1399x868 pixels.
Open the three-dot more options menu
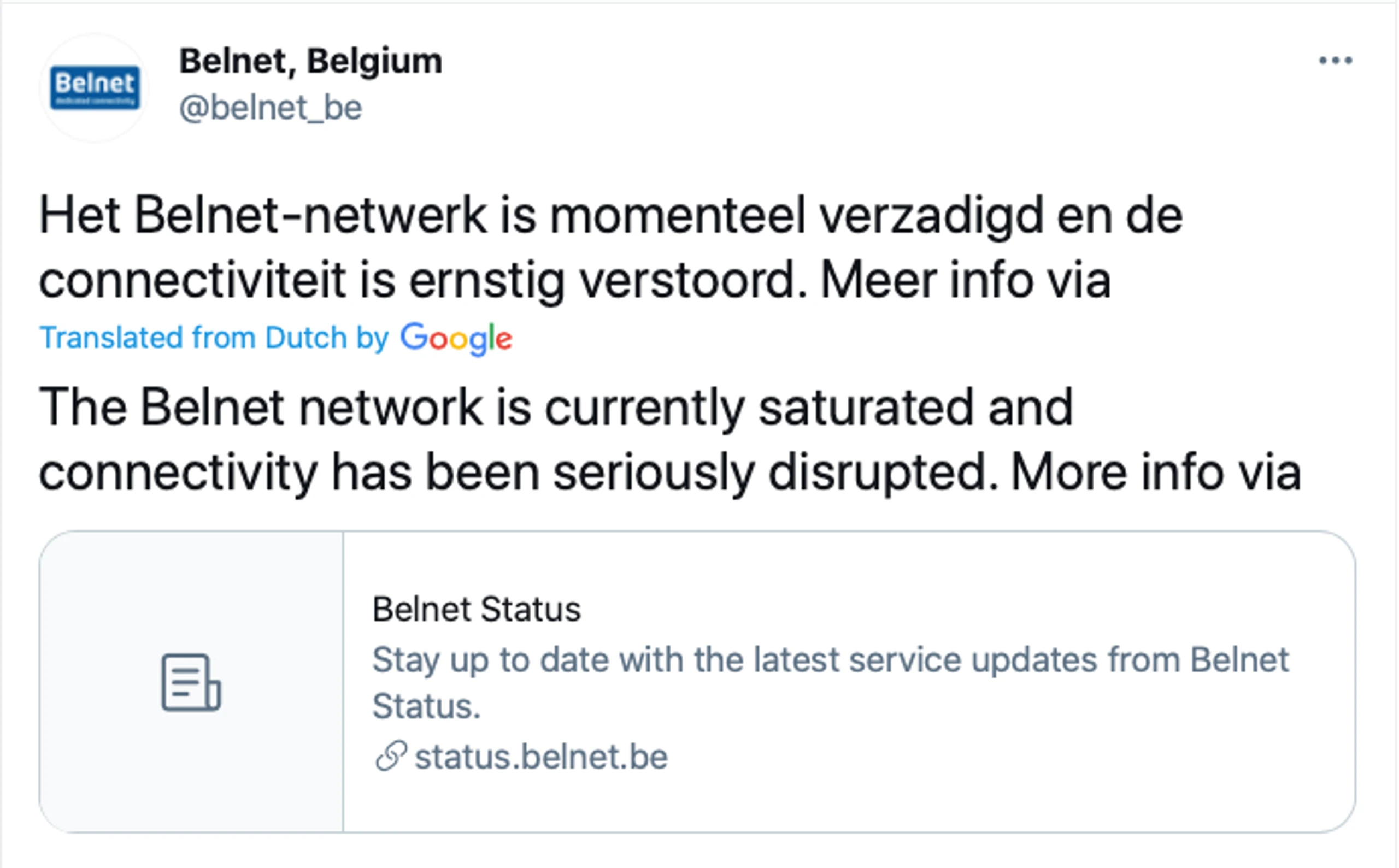coord(1336,60)
